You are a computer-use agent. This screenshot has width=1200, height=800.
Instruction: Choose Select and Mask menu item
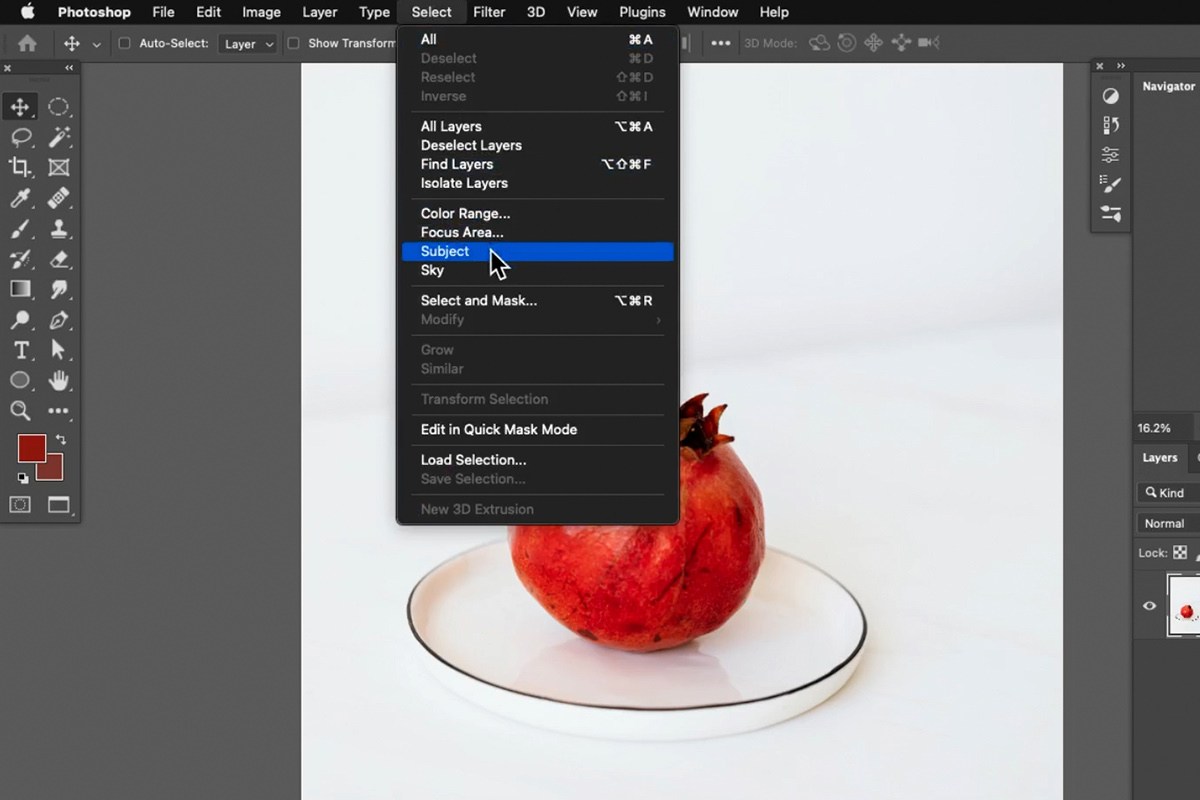tap(538, 300)
